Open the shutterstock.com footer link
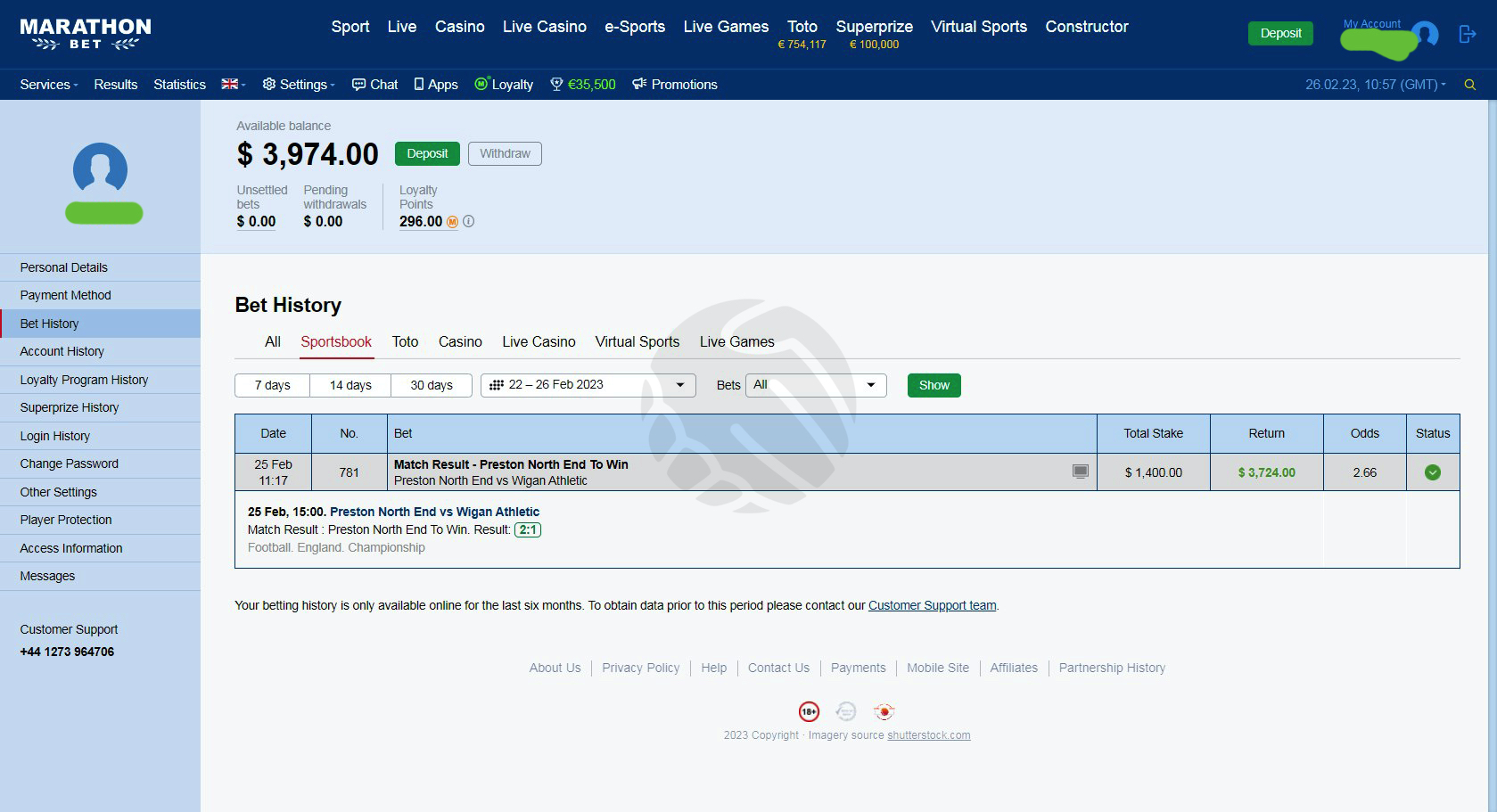 click(929, 735)
